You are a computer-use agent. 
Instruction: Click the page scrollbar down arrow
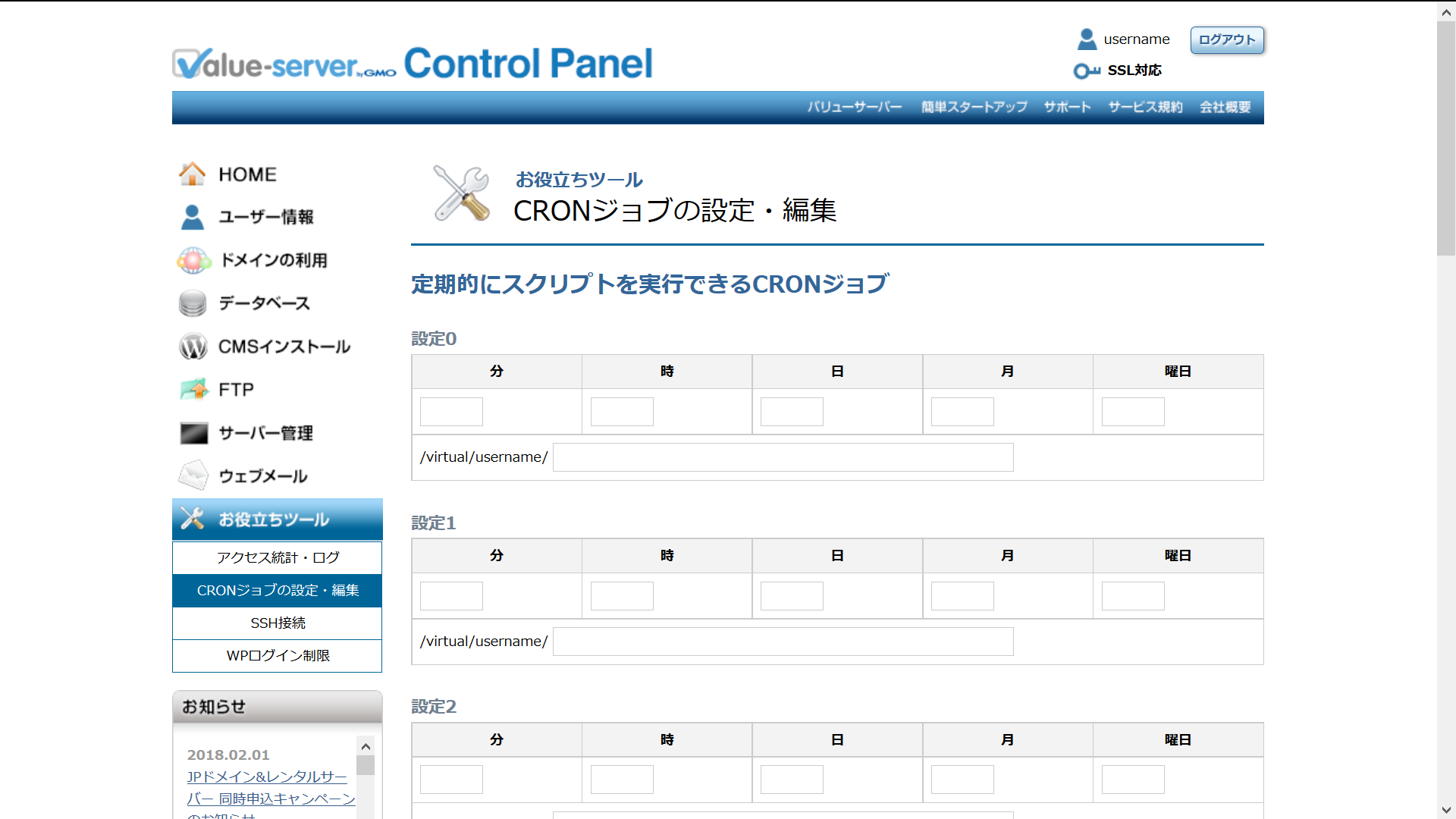(x=1446, y=810)
